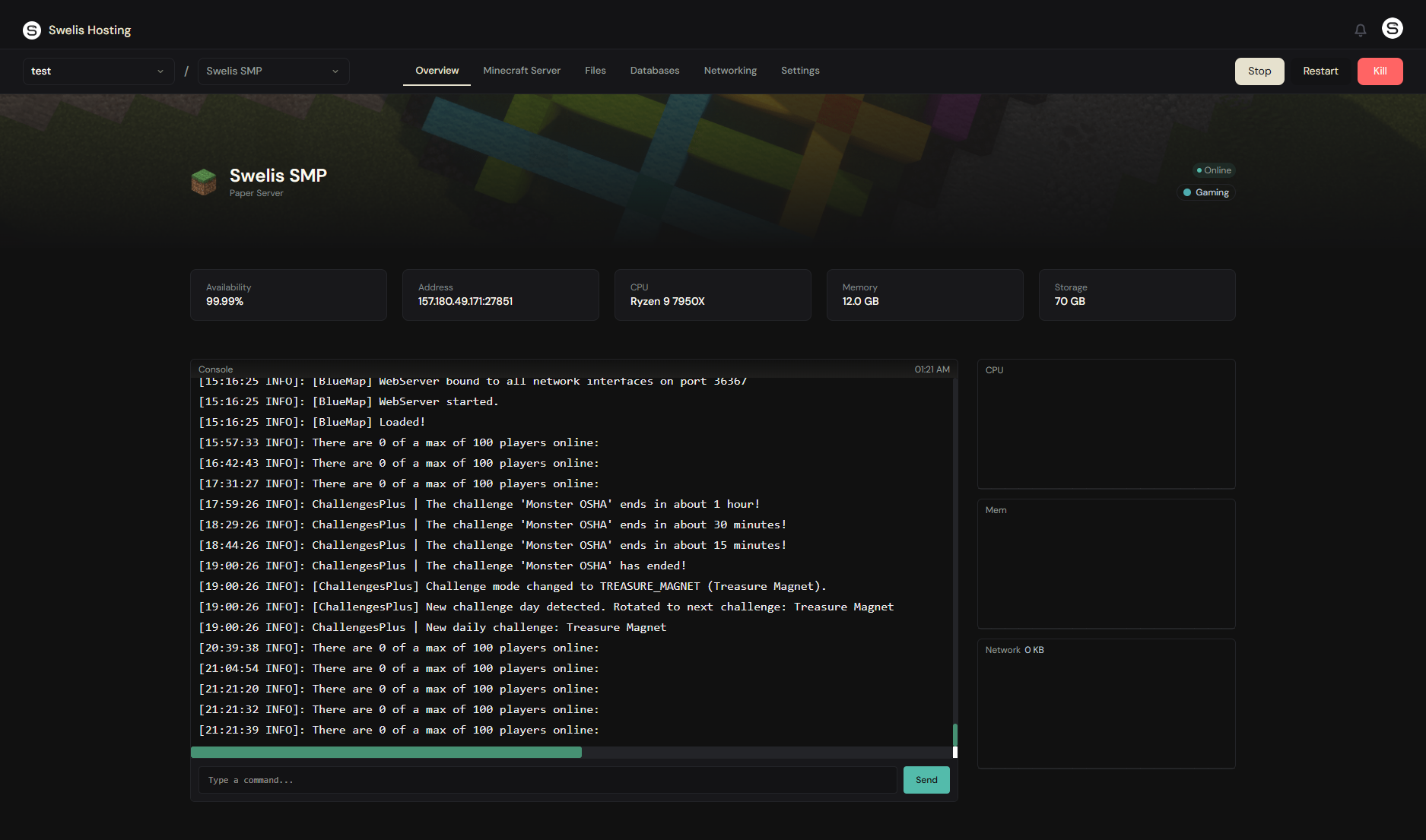The height and width of the screenshot is (840, 1426).
Task: Open the Settings tab
Action: 800,71
